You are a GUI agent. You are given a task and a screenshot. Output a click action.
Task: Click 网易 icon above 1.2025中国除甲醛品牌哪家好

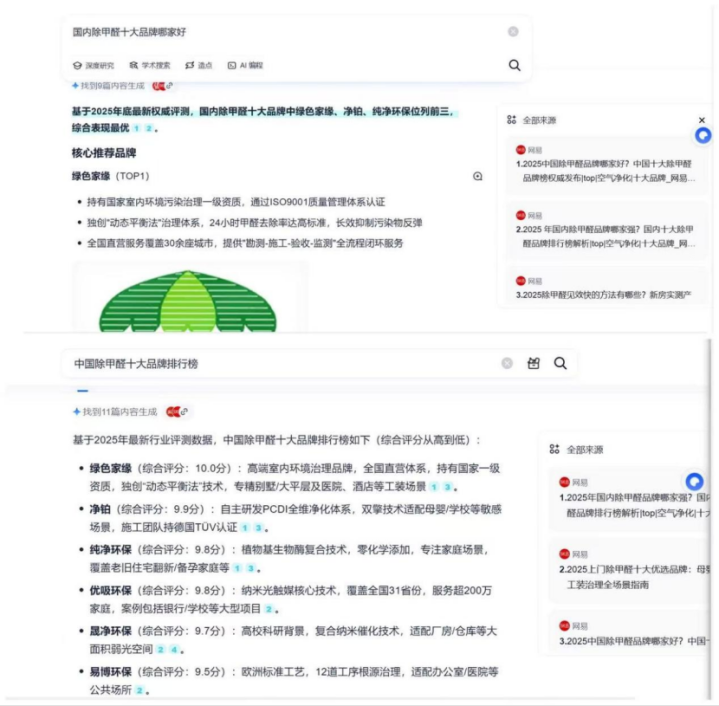521,150
